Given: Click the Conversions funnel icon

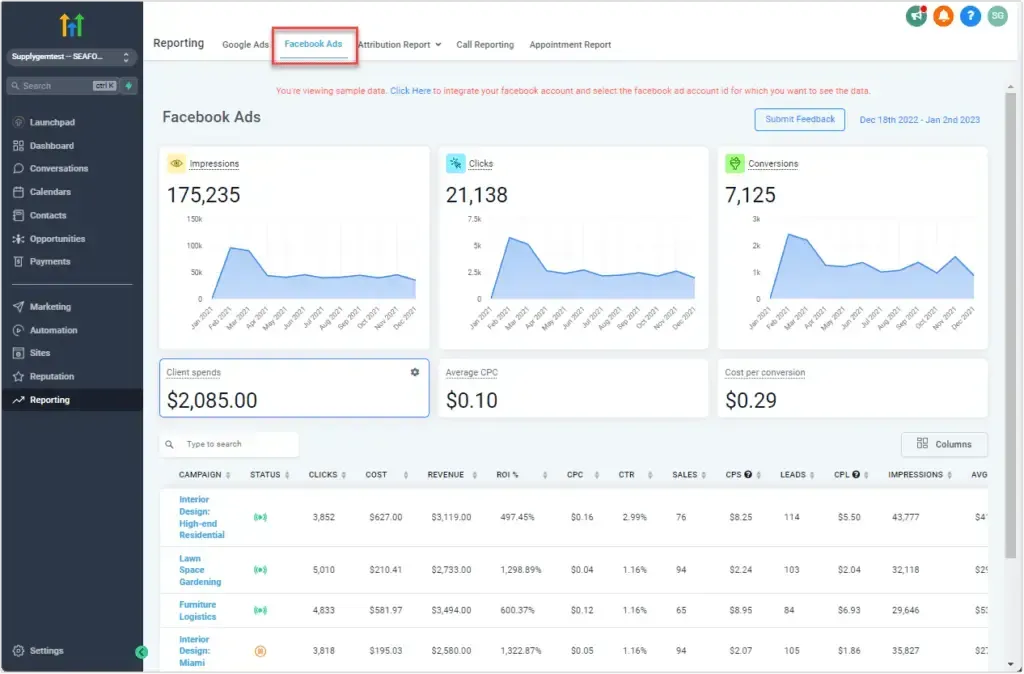Looking at the screenshot, I should coord(735,163).
